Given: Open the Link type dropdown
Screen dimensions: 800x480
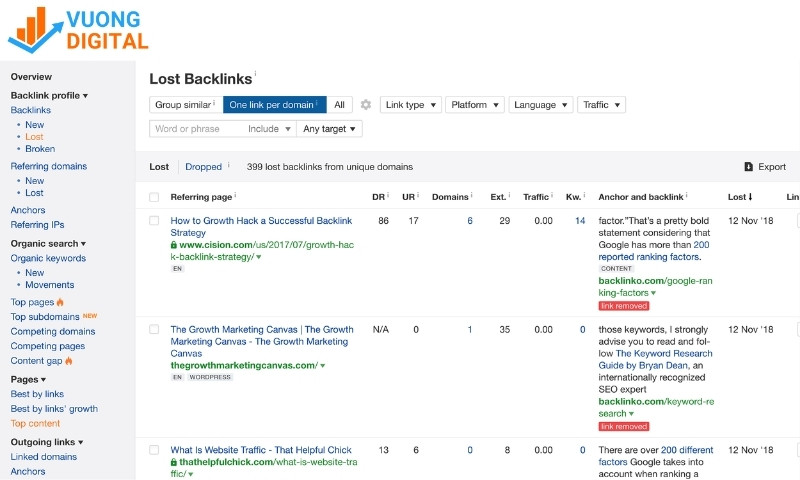Looking at the screenshot, I should [410, 105].
